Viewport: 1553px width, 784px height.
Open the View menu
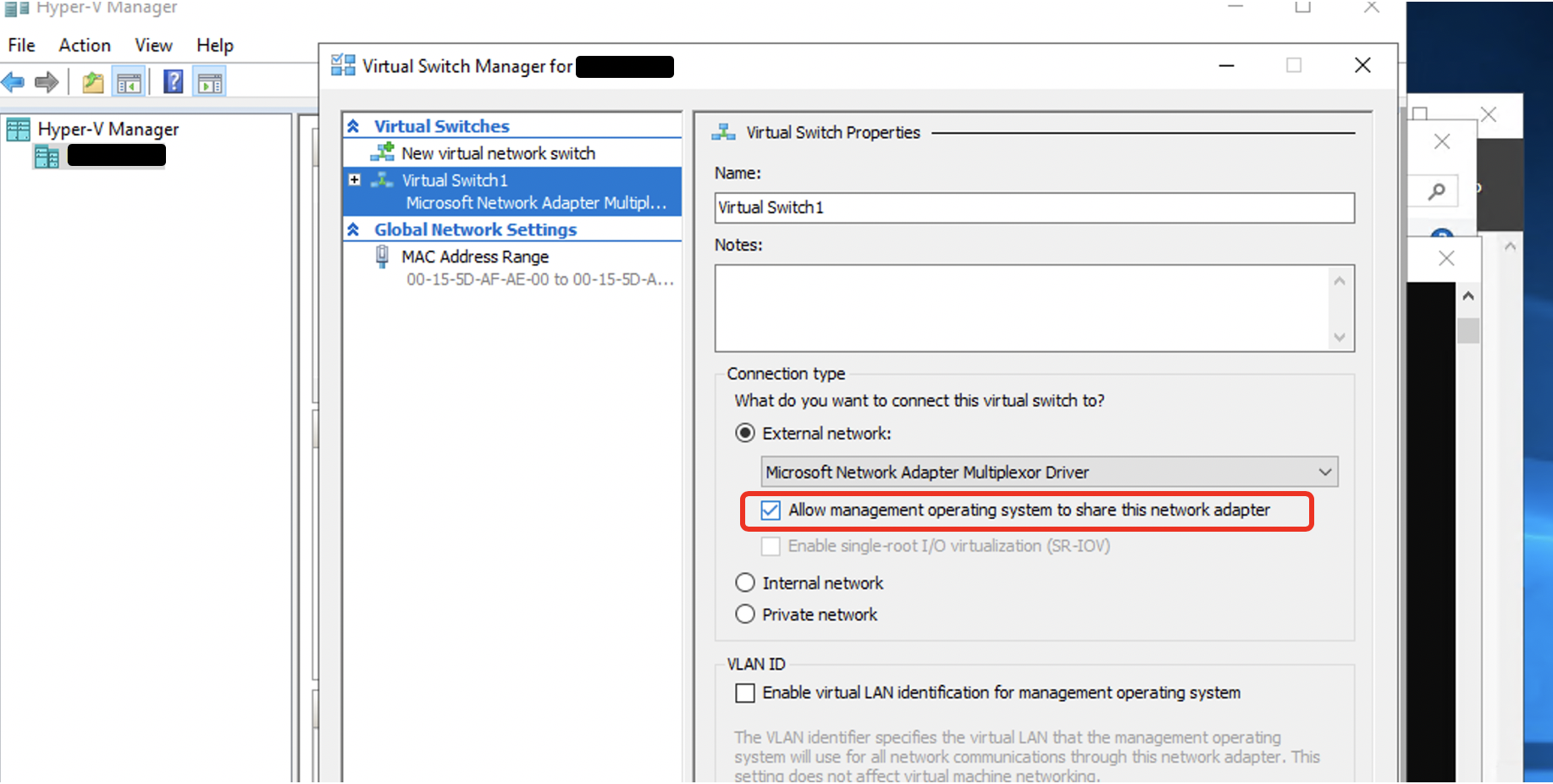point(153,45)
